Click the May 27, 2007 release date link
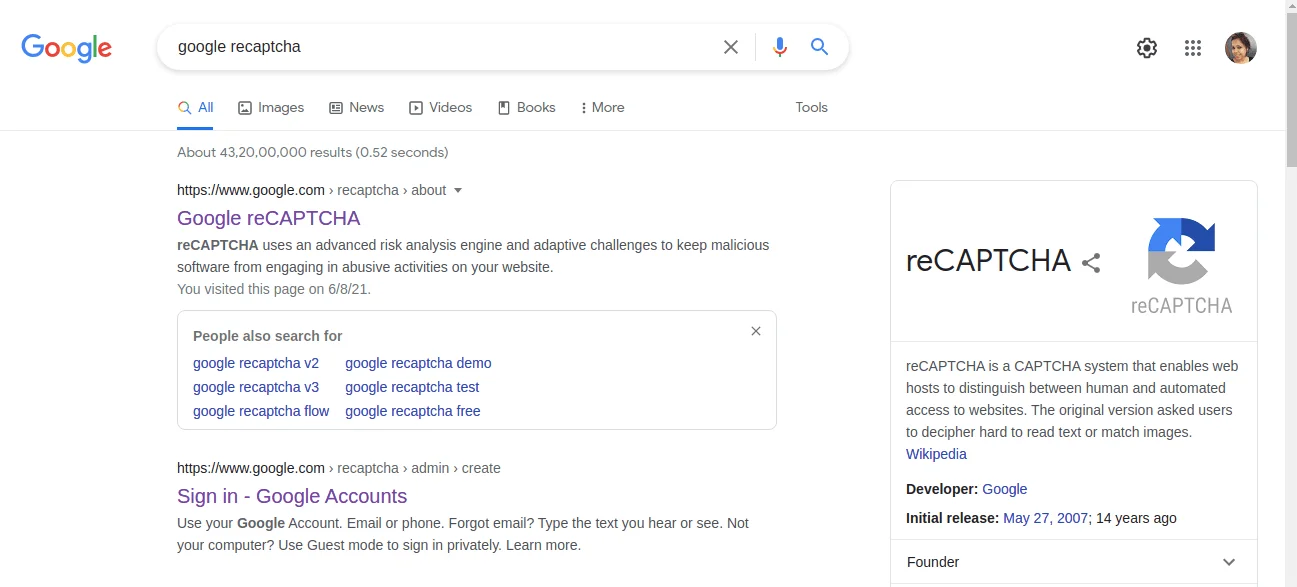 pyautogui.click(x=1045, y=518)
